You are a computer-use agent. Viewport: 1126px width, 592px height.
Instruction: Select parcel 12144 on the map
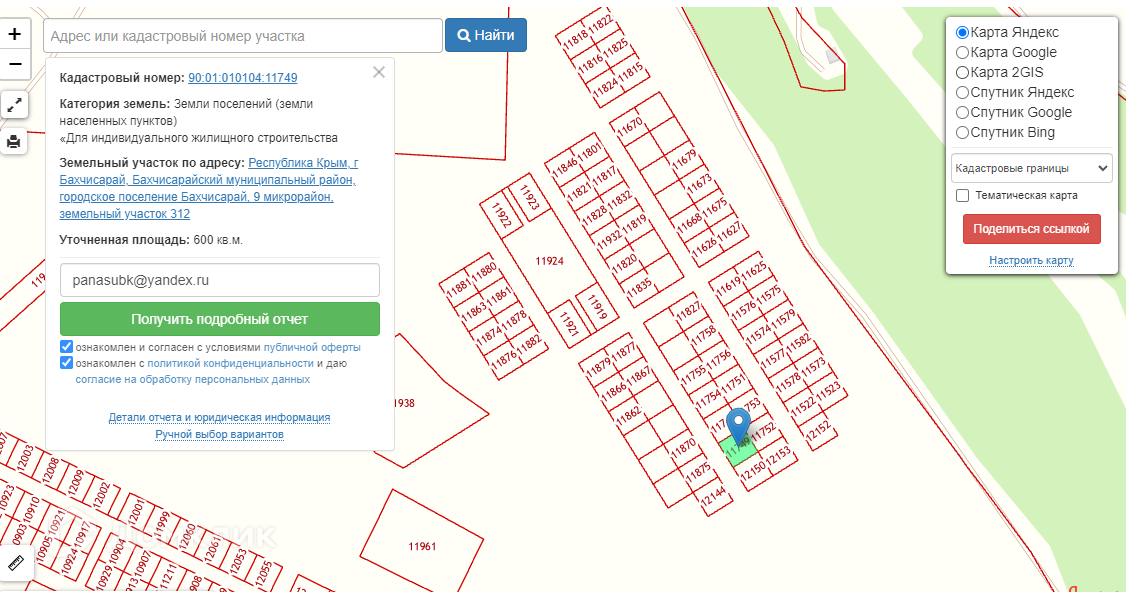pyautogui.click(x=714, y=497)
